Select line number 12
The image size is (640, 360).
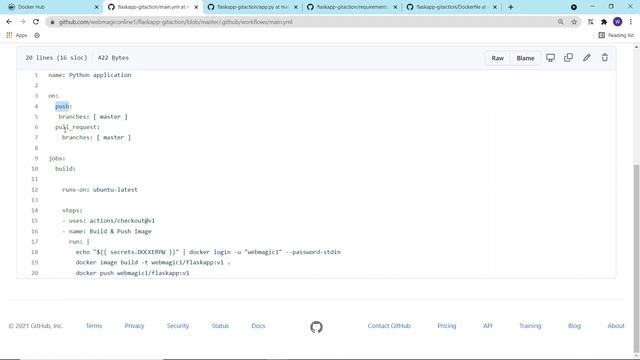(x=35, y=189)
